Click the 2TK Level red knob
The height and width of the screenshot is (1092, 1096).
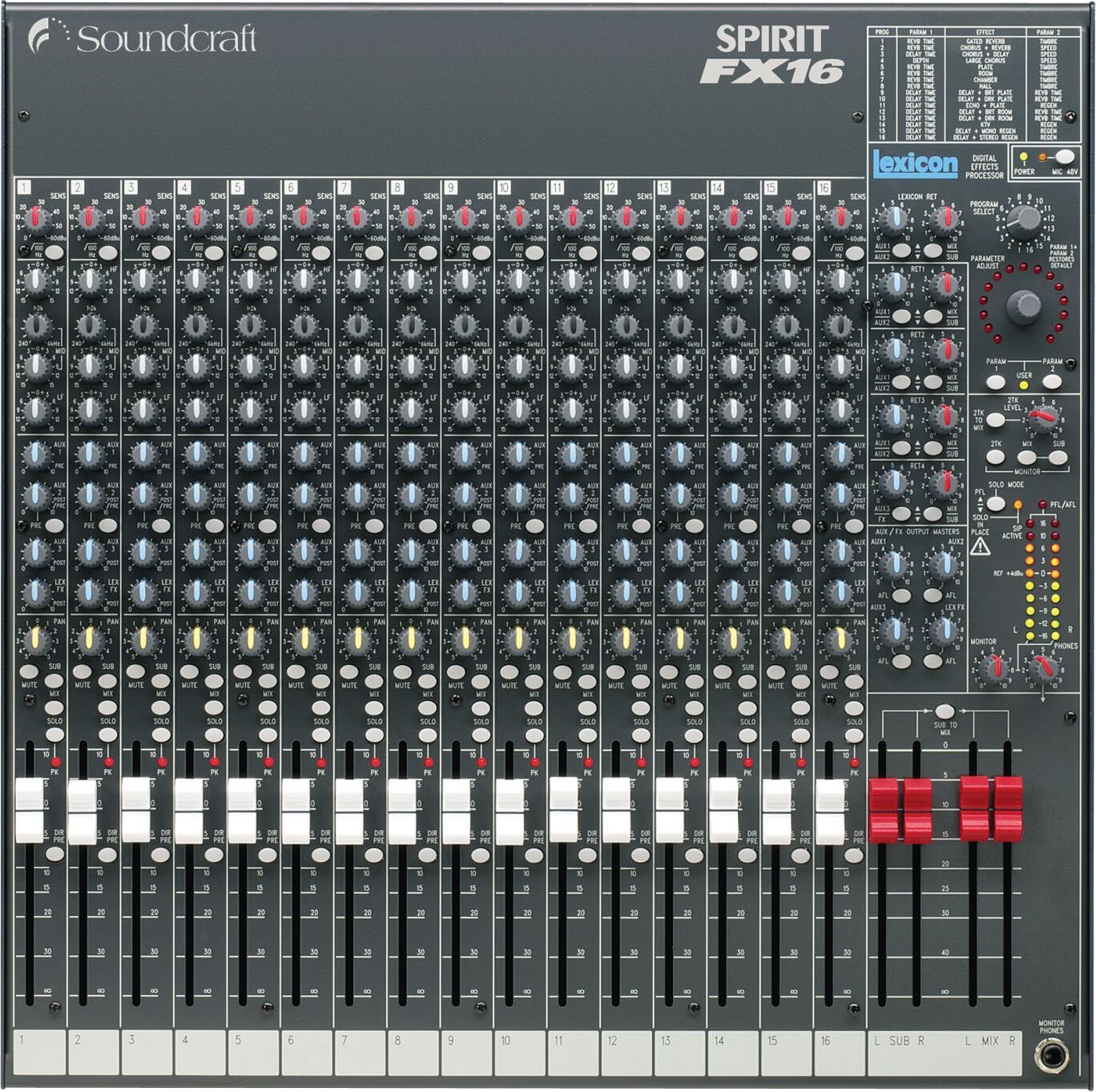click(x=1042, y=416)
